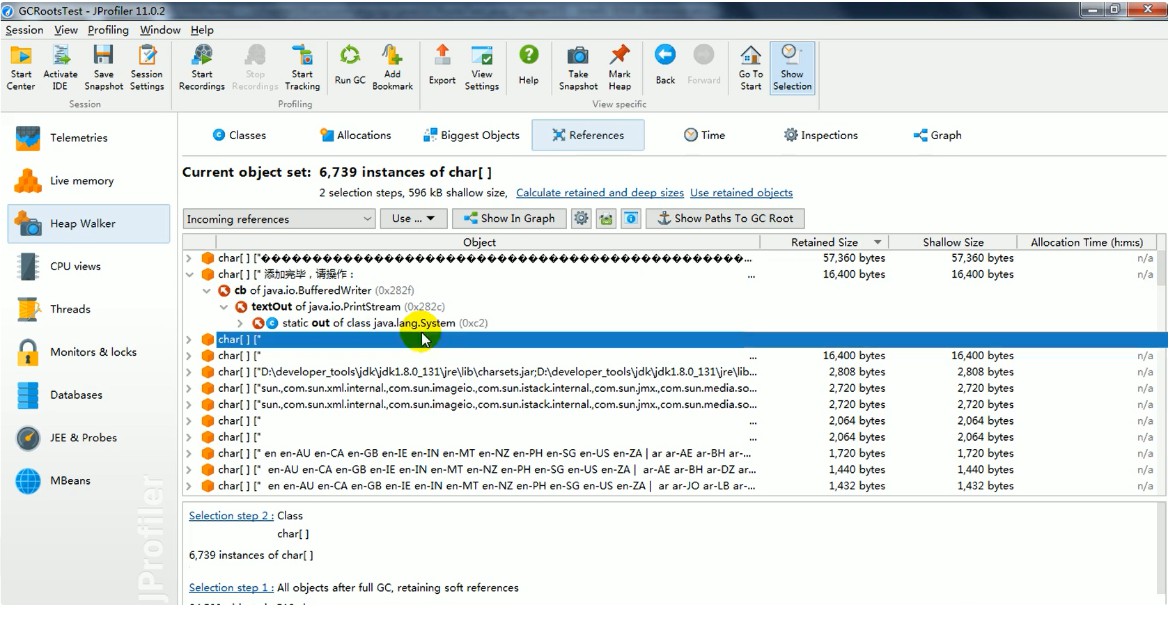1173x621 pixels.
Task: Open the Session menu
Action: 24,30
